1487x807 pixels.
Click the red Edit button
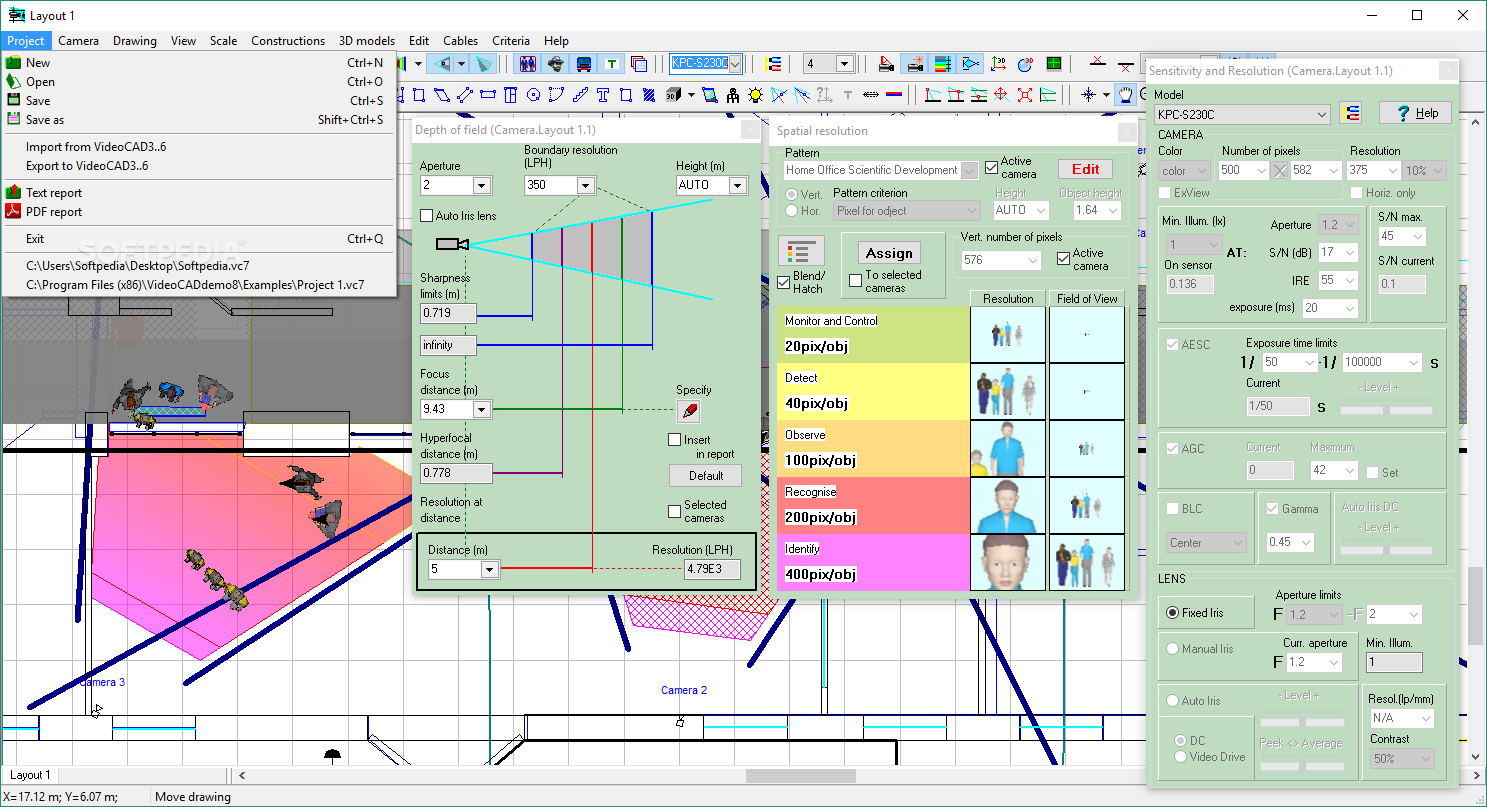point(1085,169)
